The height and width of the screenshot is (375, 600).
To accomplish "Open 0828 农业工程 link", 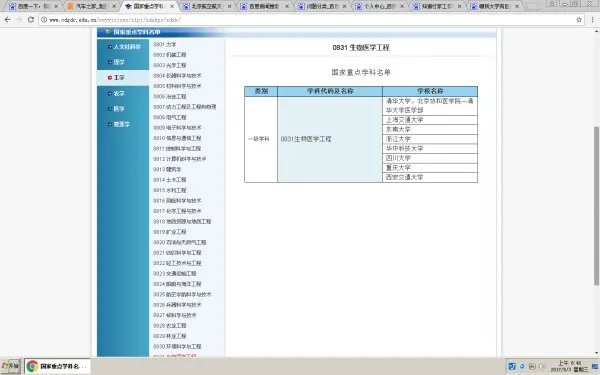I will pos(170,326).
